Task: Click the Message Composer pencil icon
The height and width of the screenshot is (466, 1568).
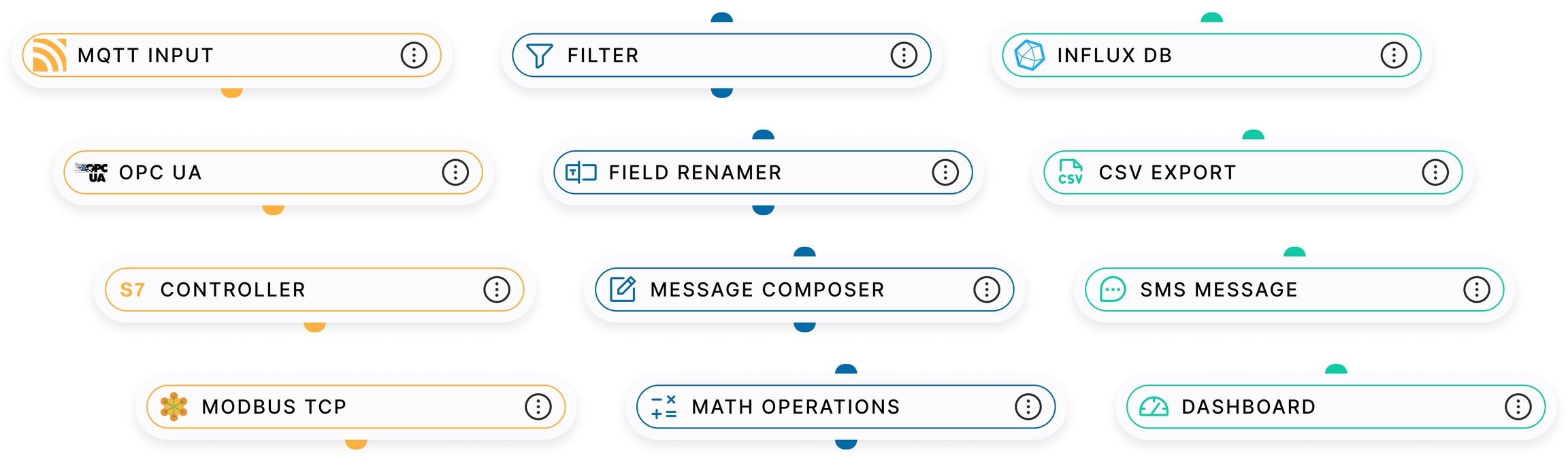Action: point(622,290)
